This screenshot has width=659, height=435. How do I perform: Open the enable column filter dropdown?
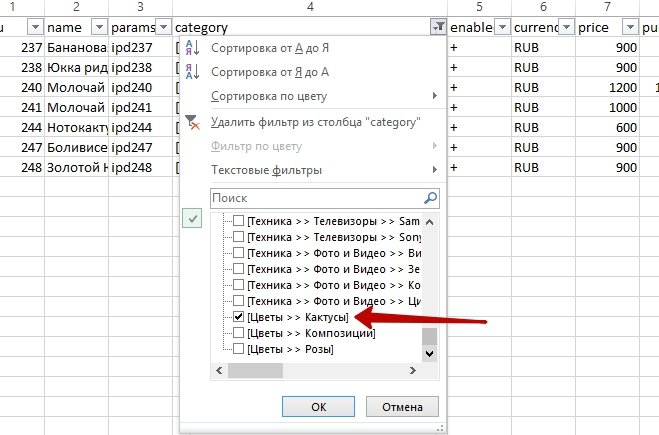[501, 27]
